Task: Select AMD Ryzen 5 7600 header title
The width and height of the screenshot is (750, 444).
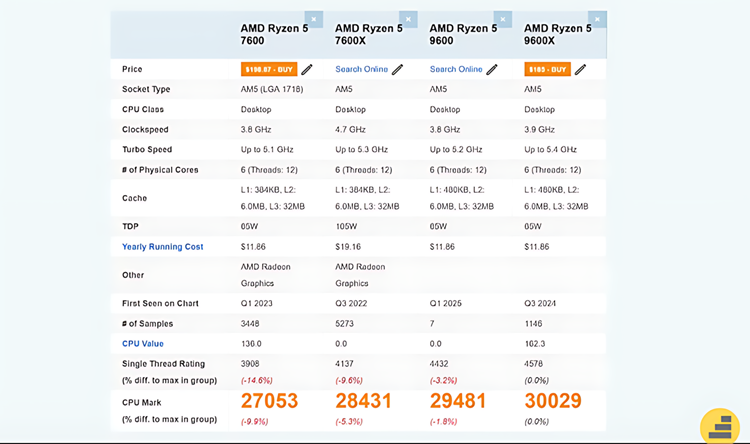Action: pos(274,34)
